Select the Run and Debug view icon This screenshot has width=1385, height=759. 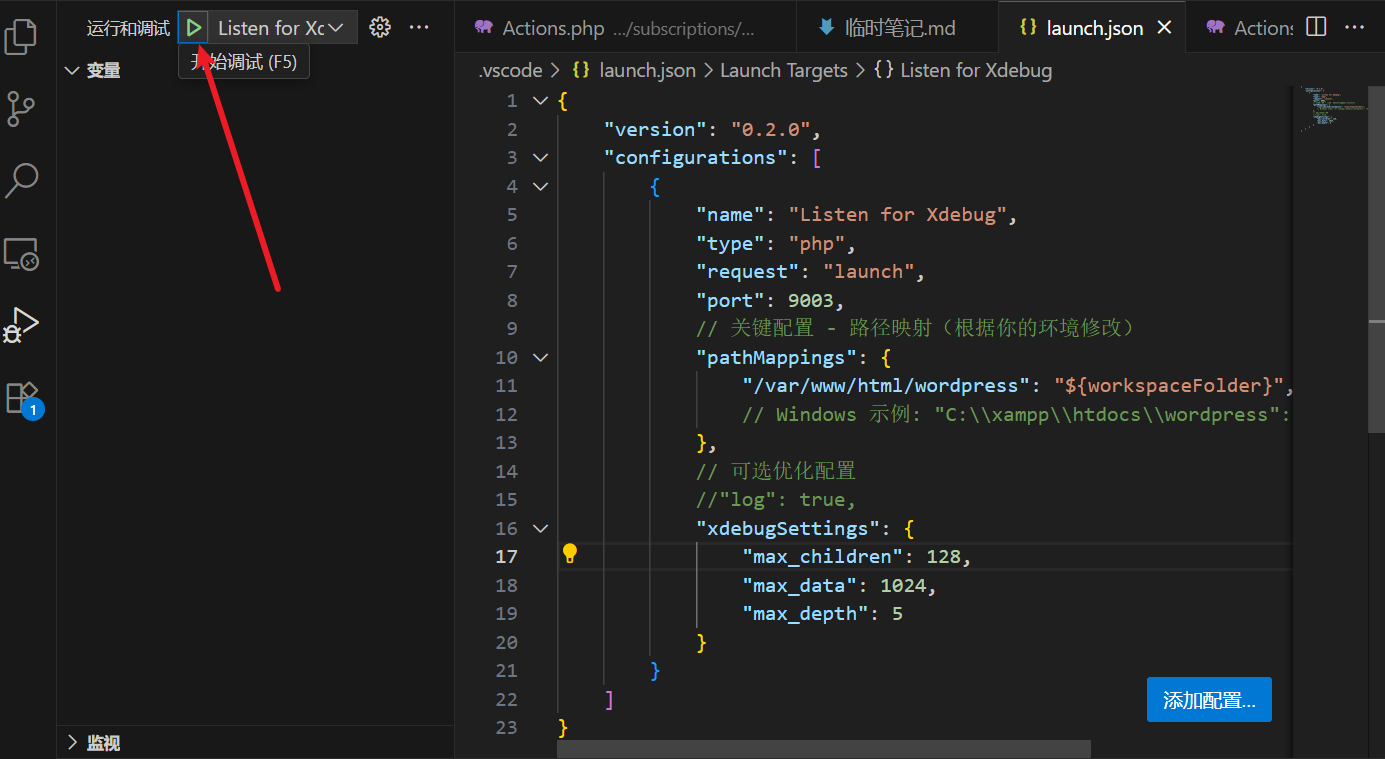pyautogui.click(x=21, y=325)
